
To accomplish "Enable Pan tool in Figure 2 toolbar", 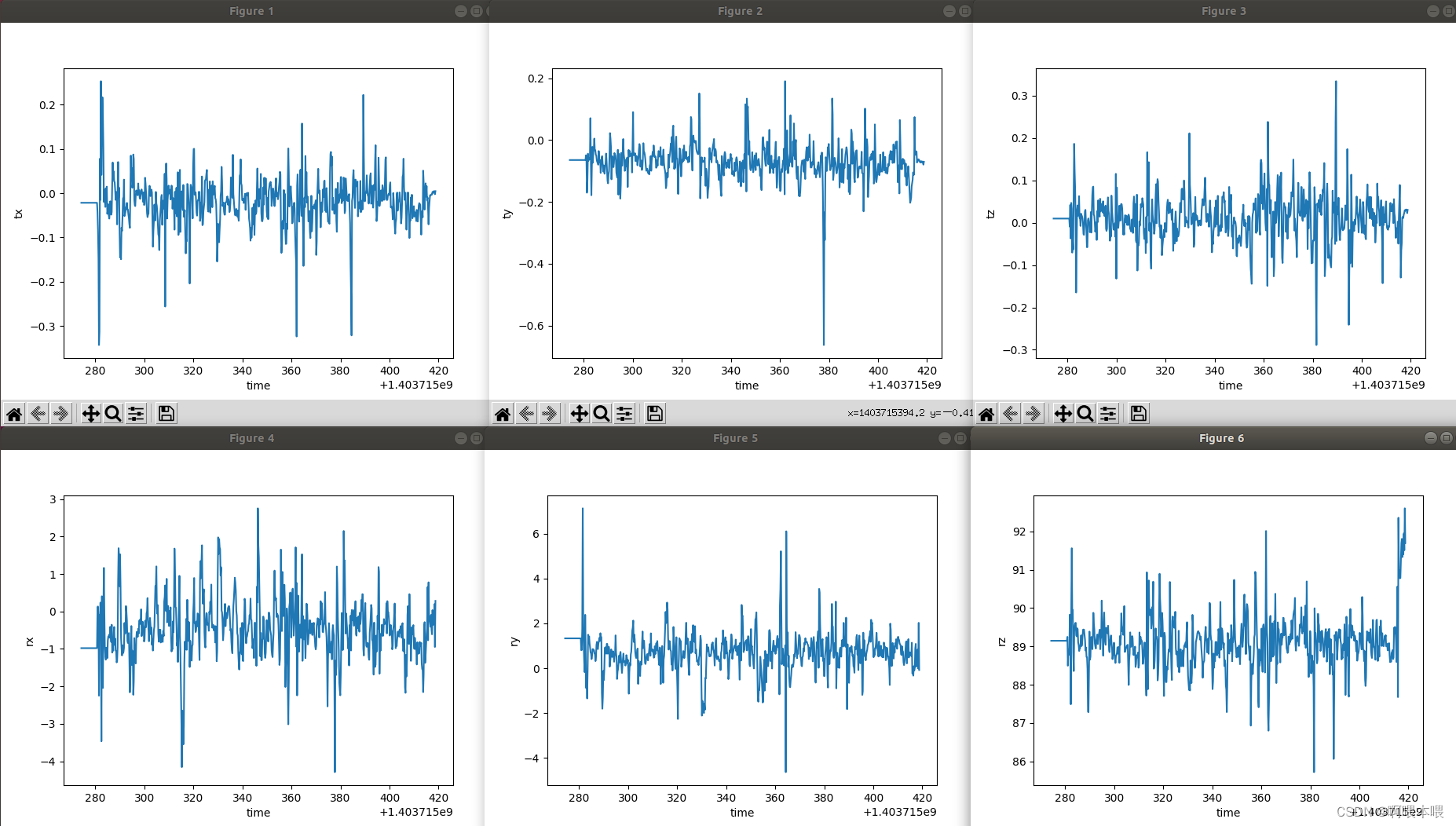I will 580,414.
